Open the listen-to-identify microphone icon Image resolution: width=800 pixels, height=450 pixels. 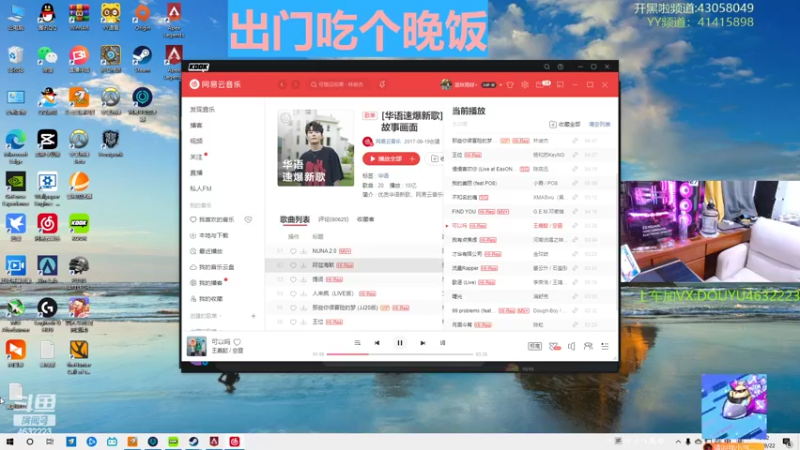[382, 85]
